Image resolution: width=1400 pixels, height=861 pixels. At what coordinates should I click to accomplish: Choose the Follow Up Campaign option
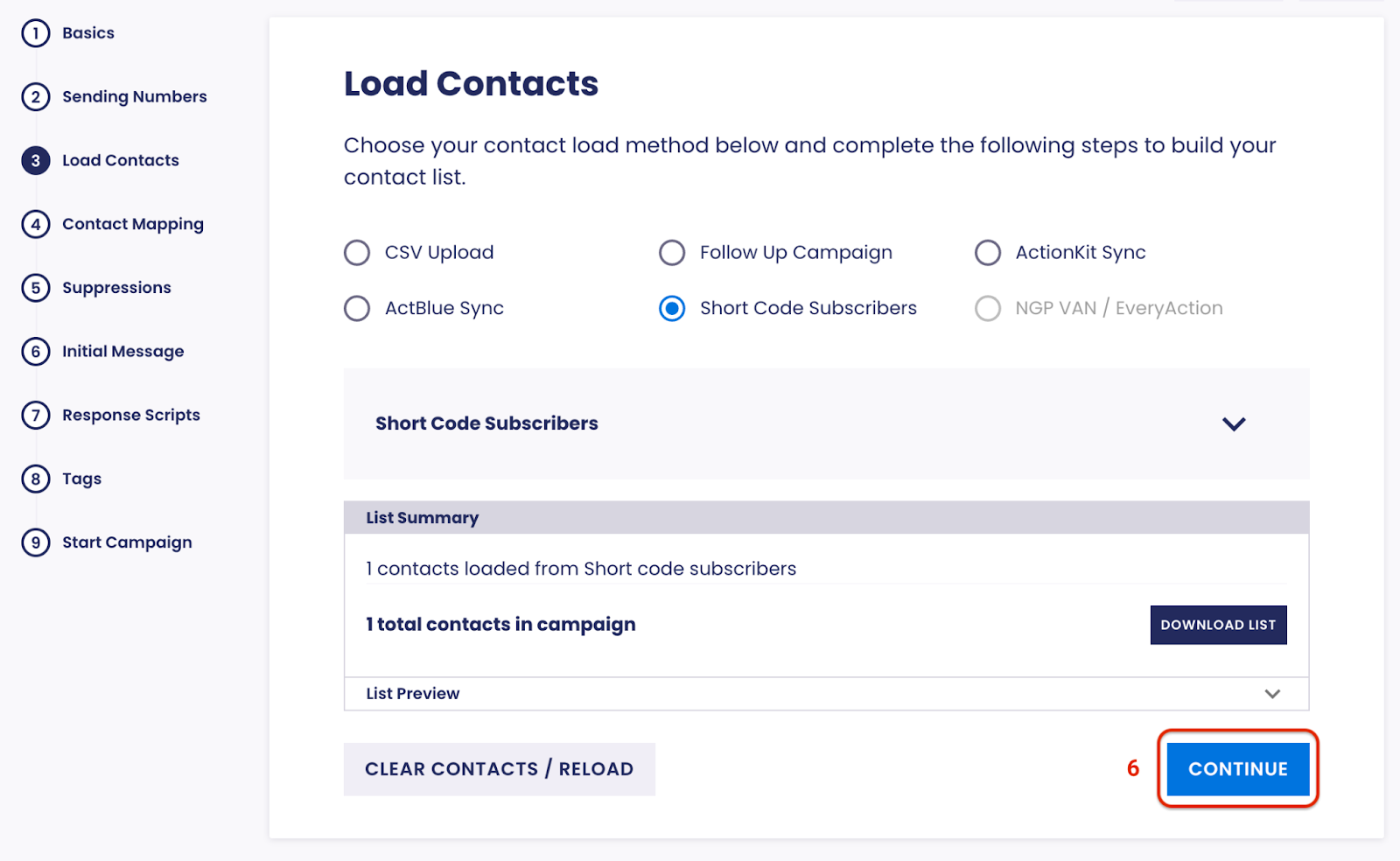point(672,253)
